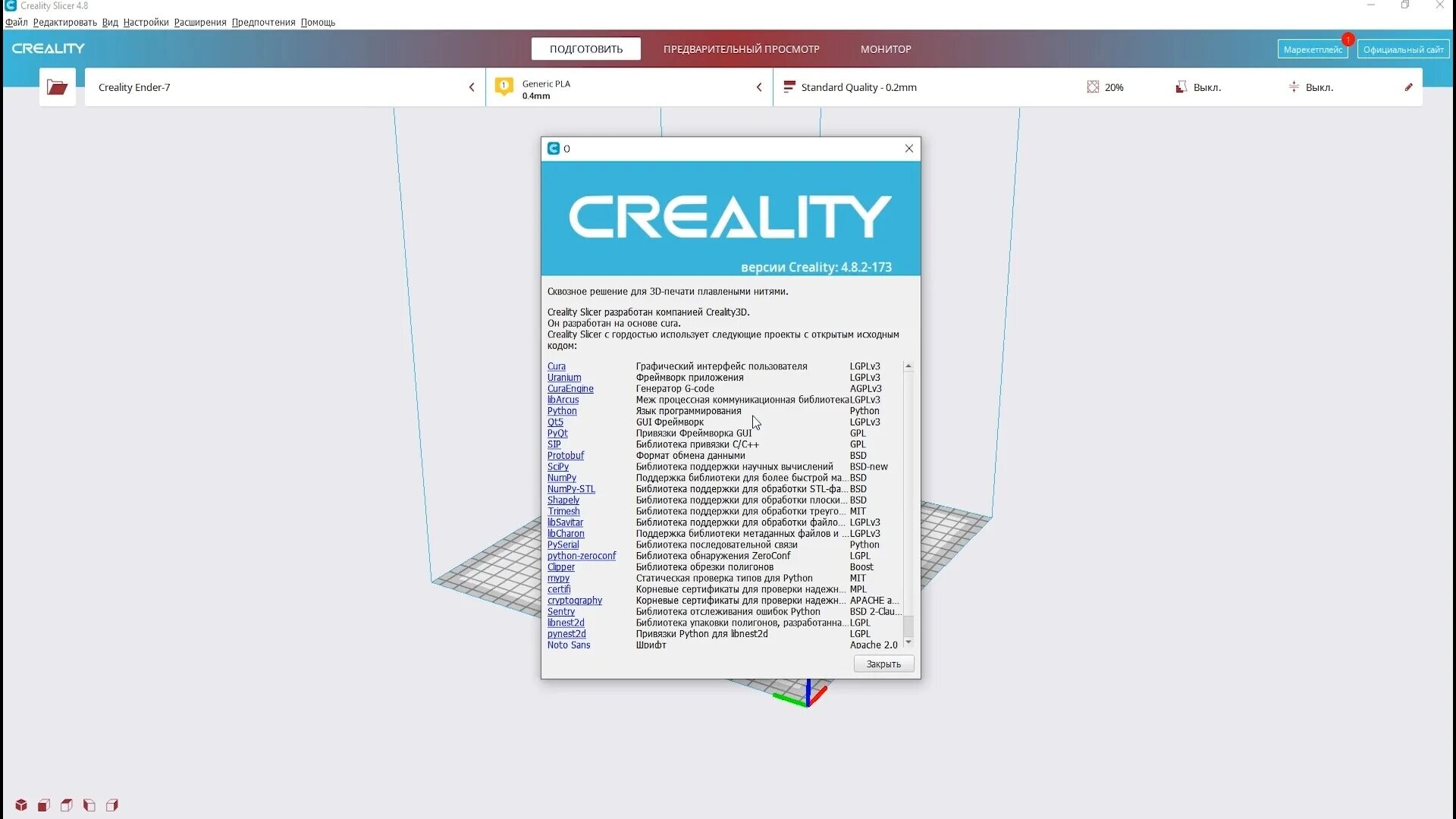
Task: Select the 3D perspective view cube icon
Action: coord(21,805)
